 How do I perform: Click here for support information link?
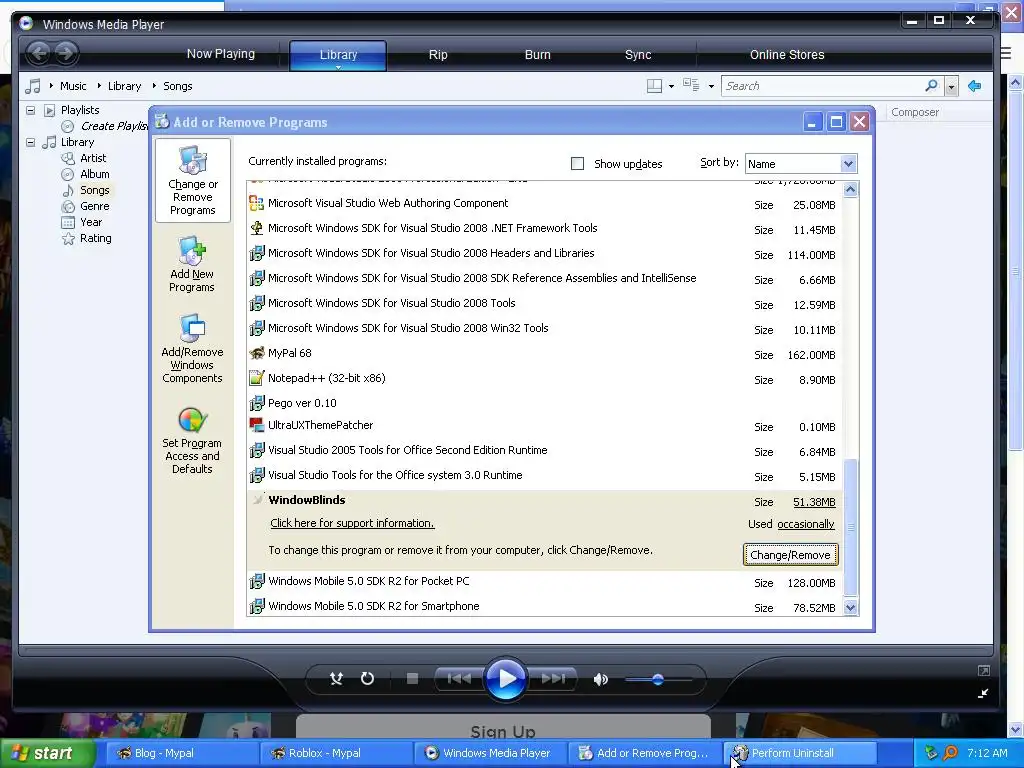(x=352, y=523)
